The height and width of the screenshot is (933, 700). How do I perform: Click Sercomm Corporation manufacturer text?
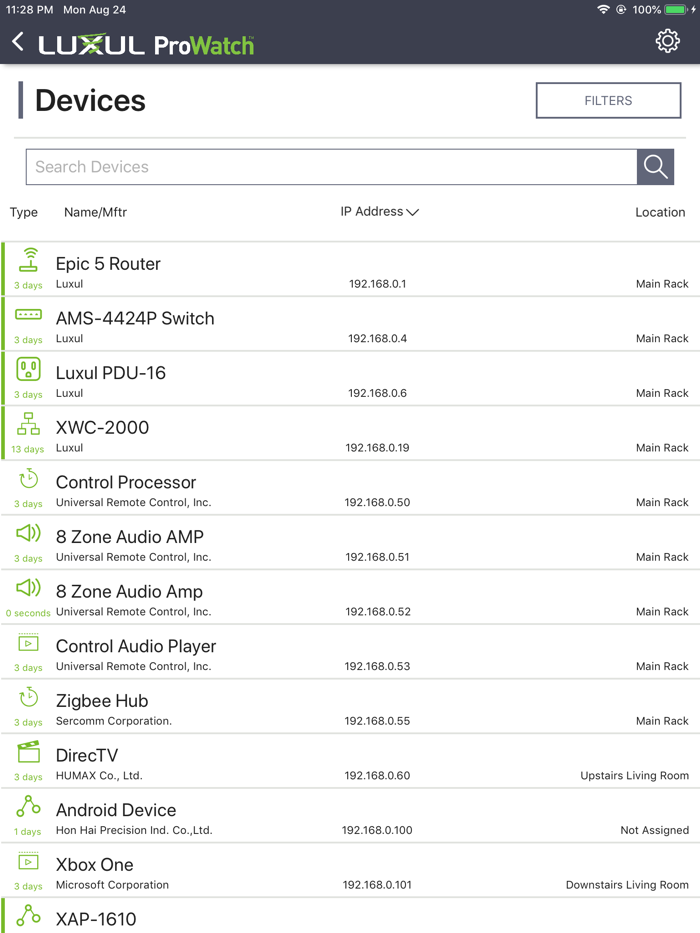click(x=114, y=721)
